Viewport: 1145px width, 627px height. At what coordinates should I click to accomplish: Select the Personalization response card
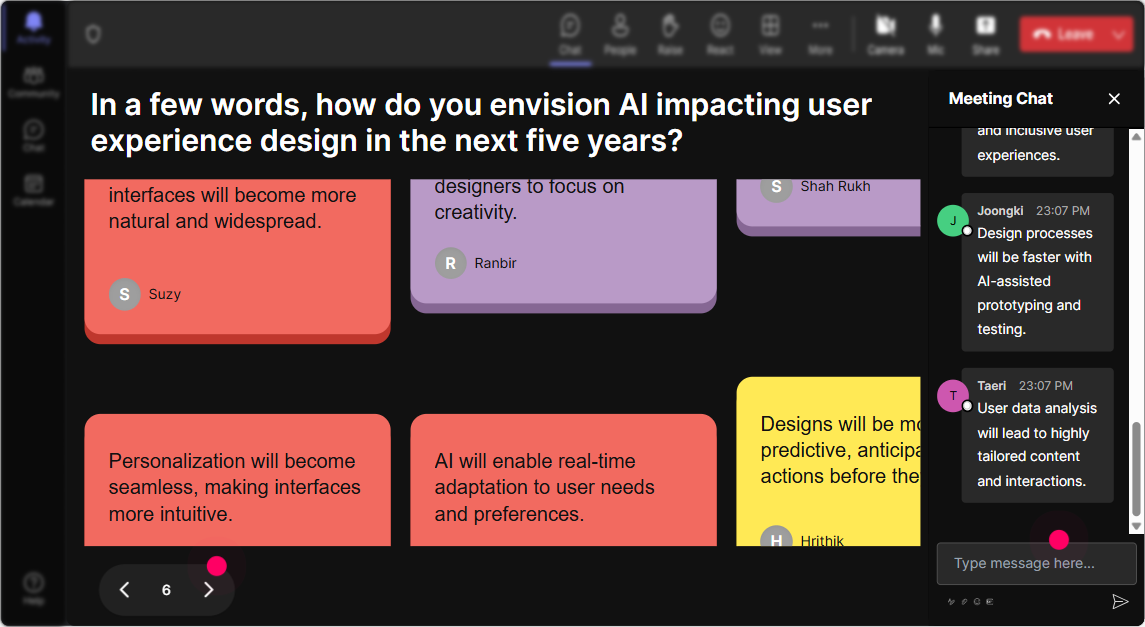point(237,480)
